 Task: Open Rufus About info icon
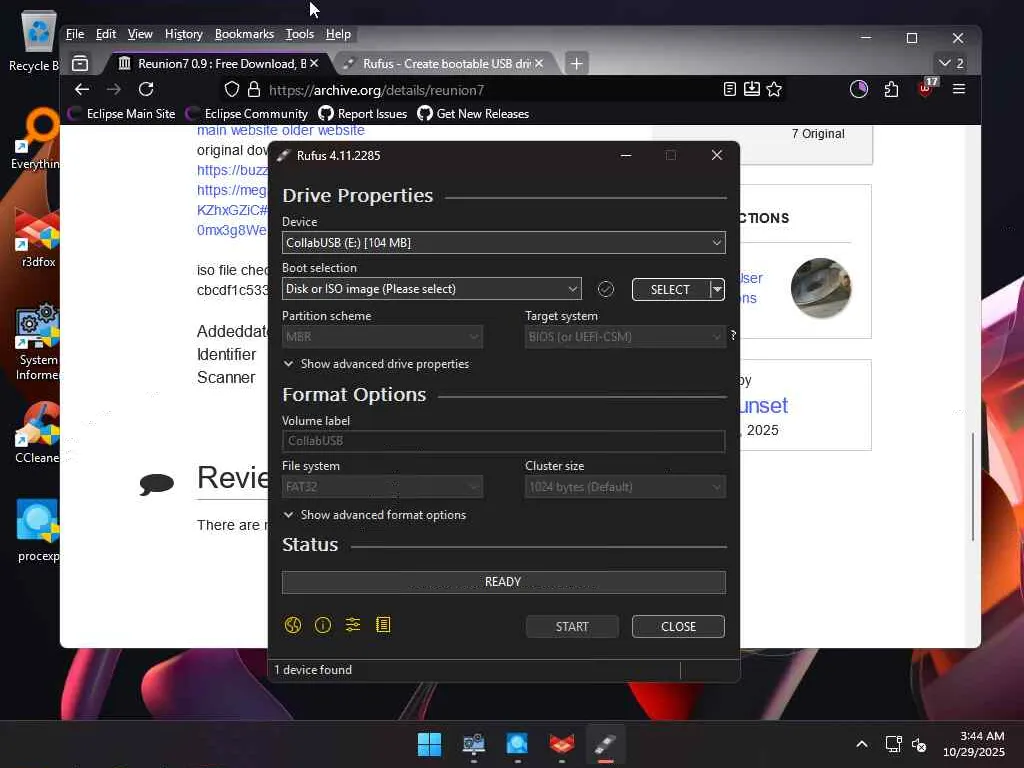tap(323, 626)
